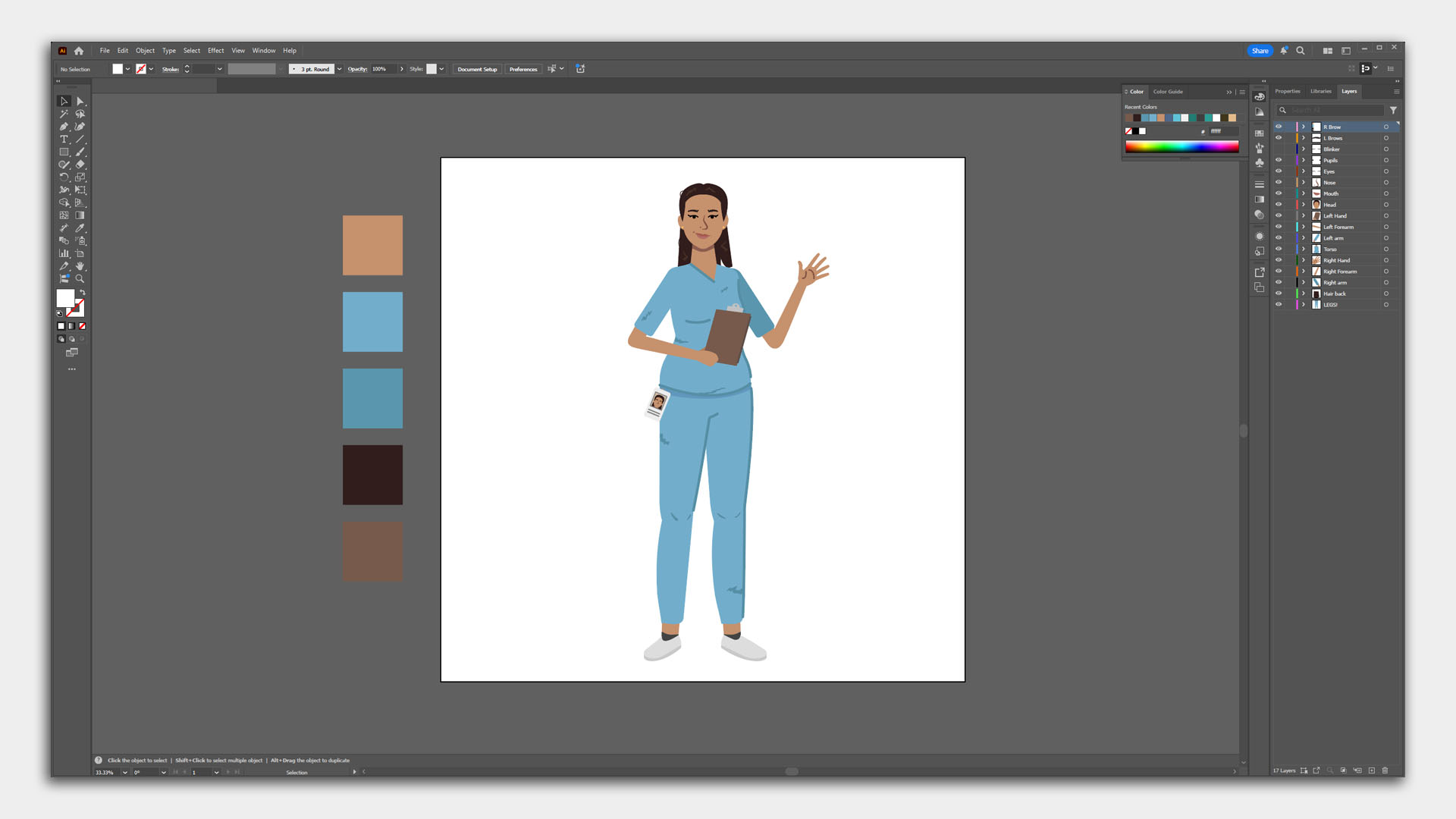The height and width of the screenshot is (819, 1456).
Task: Select the Direct Selection tool
Action: tap(80, 101)
